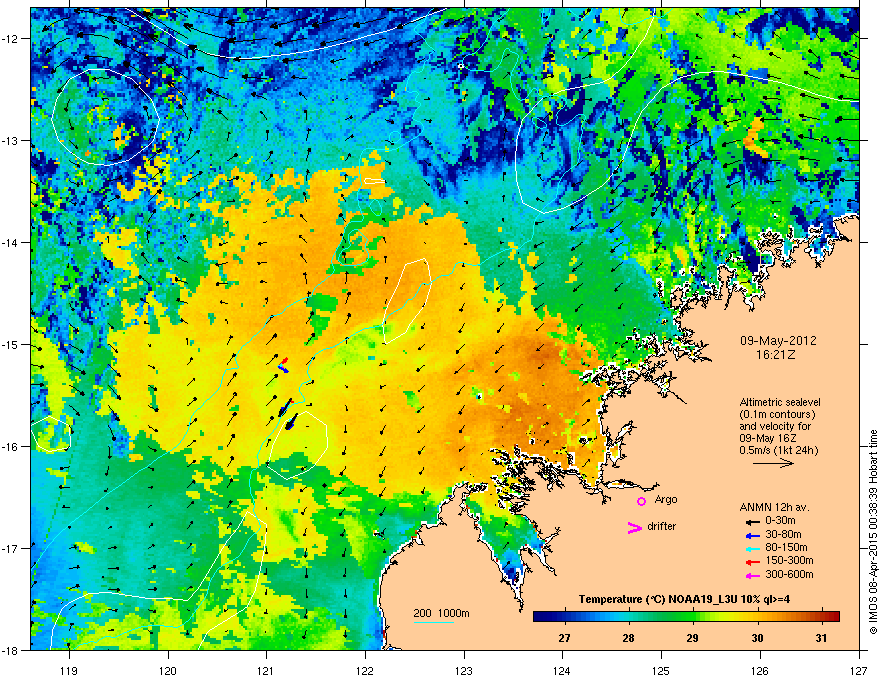Click the longitude label 124
The image size is (880, 680).
coord(562,670)
